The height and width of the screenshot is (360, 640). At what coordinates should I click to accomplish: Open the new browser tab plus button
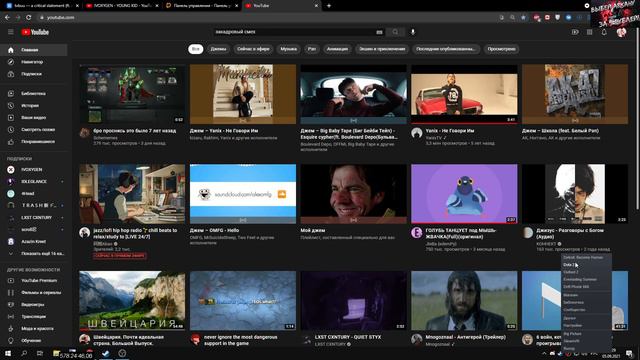(x=329, y=6)
